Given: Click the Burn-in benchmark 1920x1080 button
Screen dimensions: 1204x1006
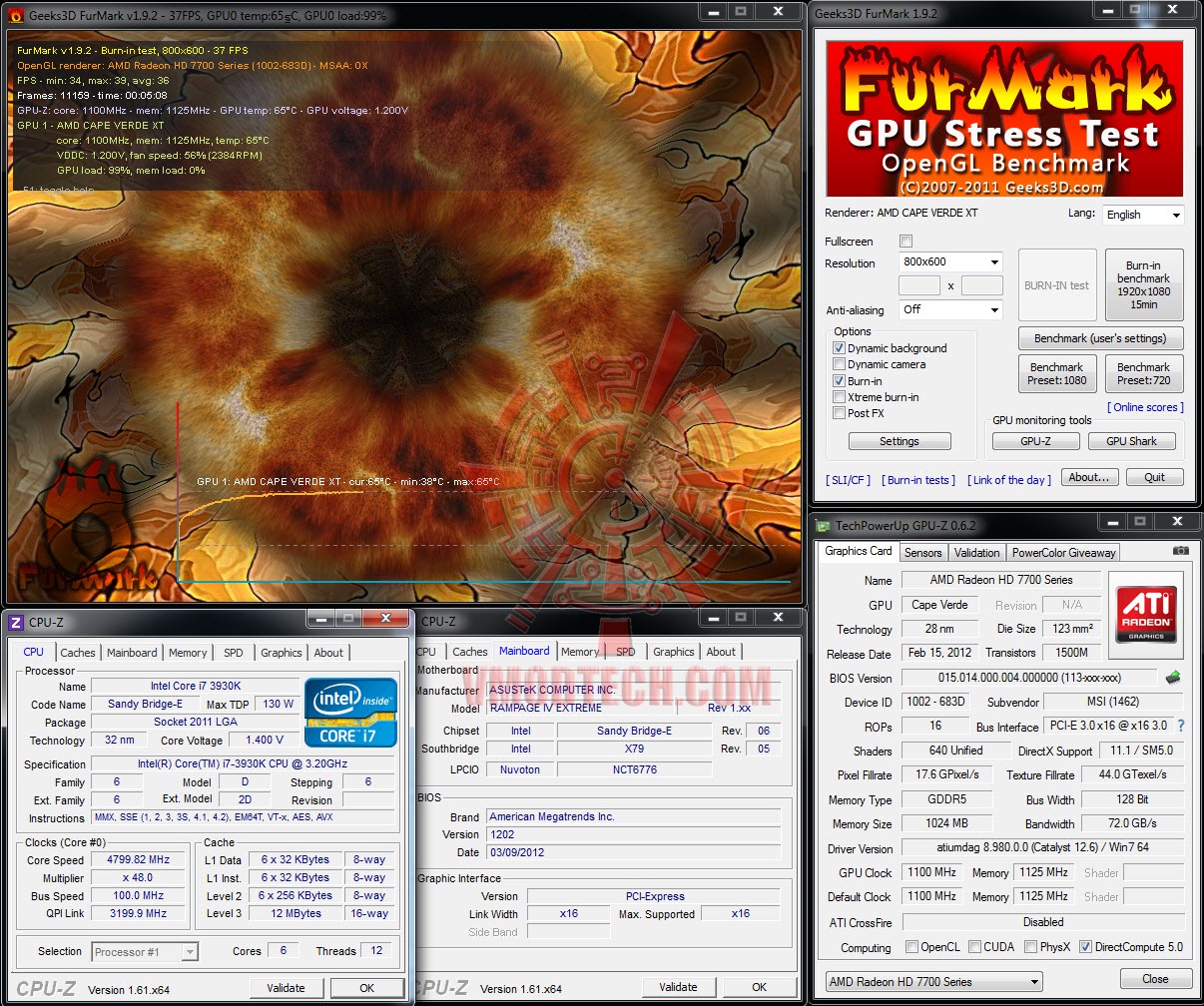Looking at the screenshot, I should tap(1144, 284).
